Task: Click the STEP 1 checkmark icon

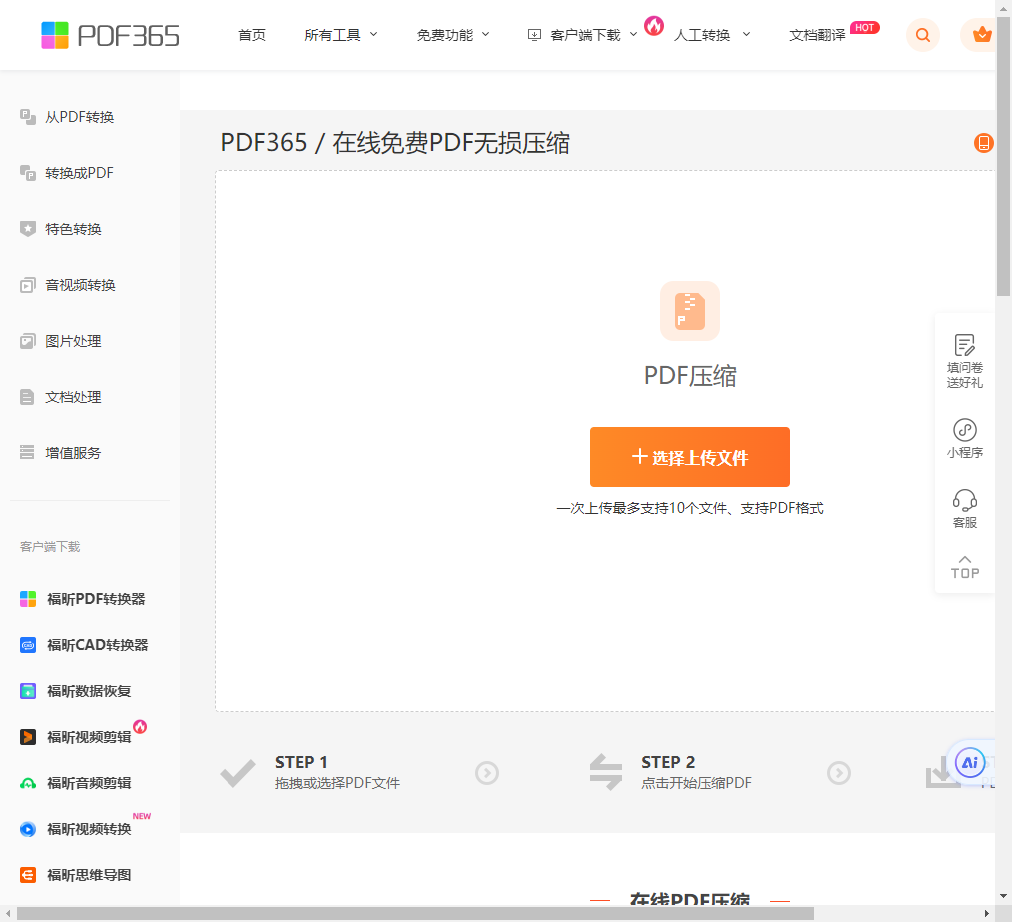Action: 238,773
